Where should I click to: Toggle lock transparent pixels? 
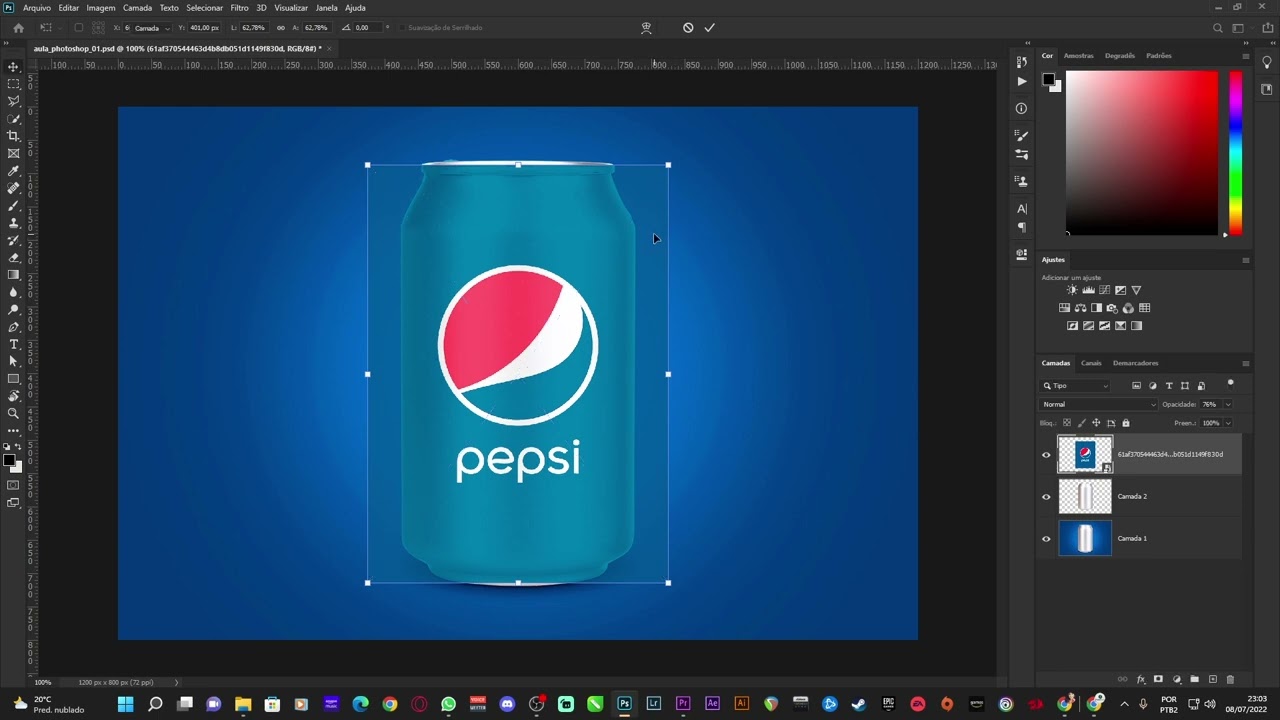click(1067, 423)
